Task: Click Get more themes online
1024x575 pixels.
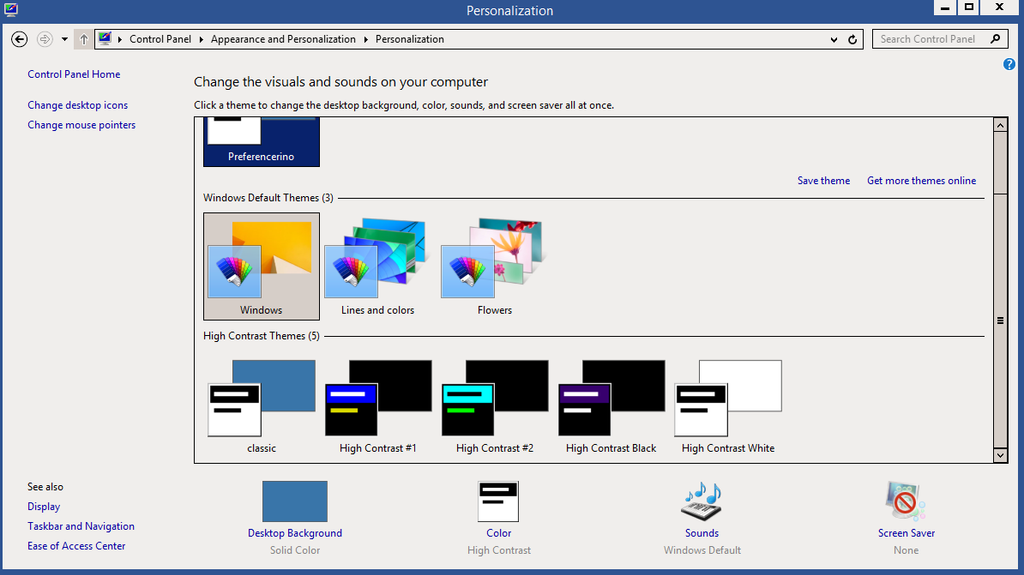Action: click(921, 180)
